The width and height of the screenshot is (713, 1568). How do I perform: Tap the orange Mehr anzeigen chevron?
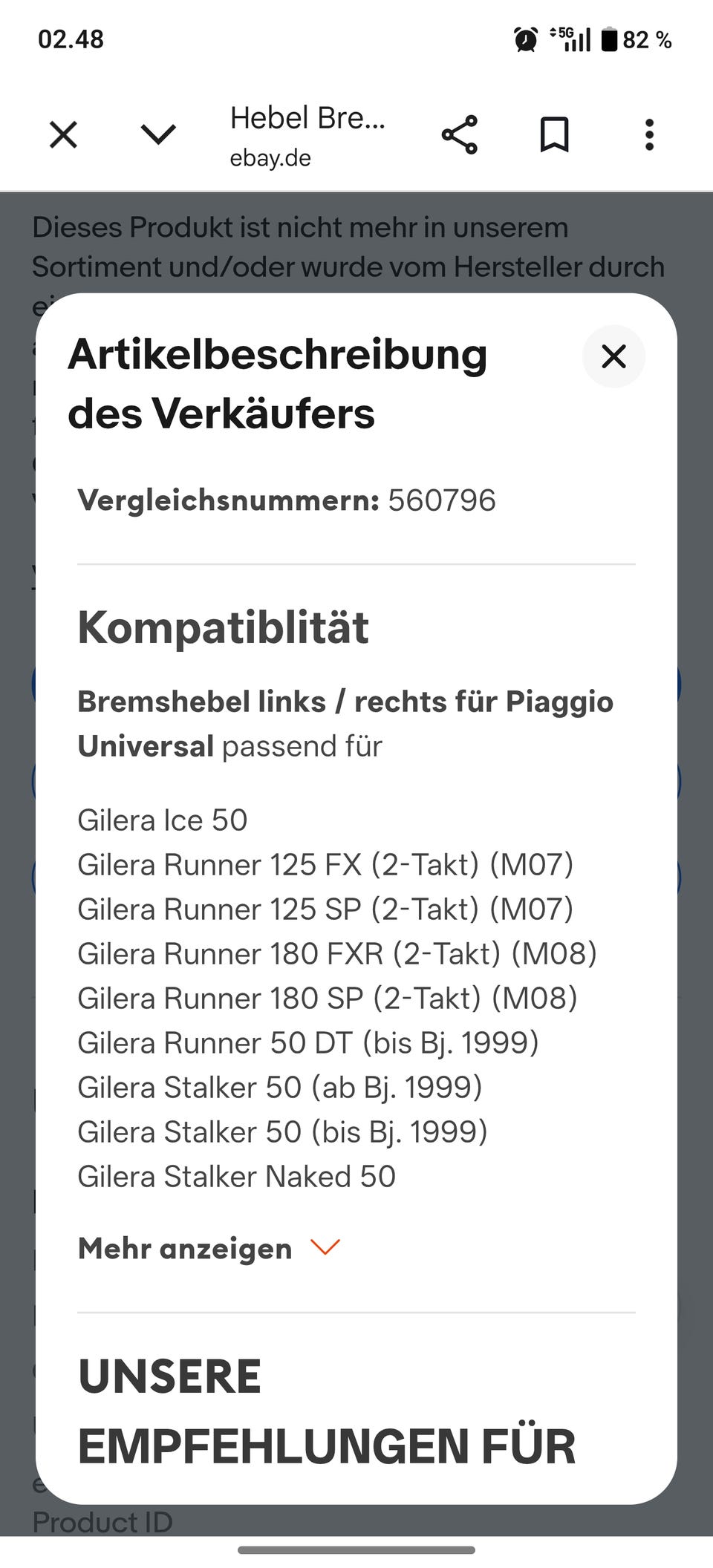click(x=325, y=1247)
